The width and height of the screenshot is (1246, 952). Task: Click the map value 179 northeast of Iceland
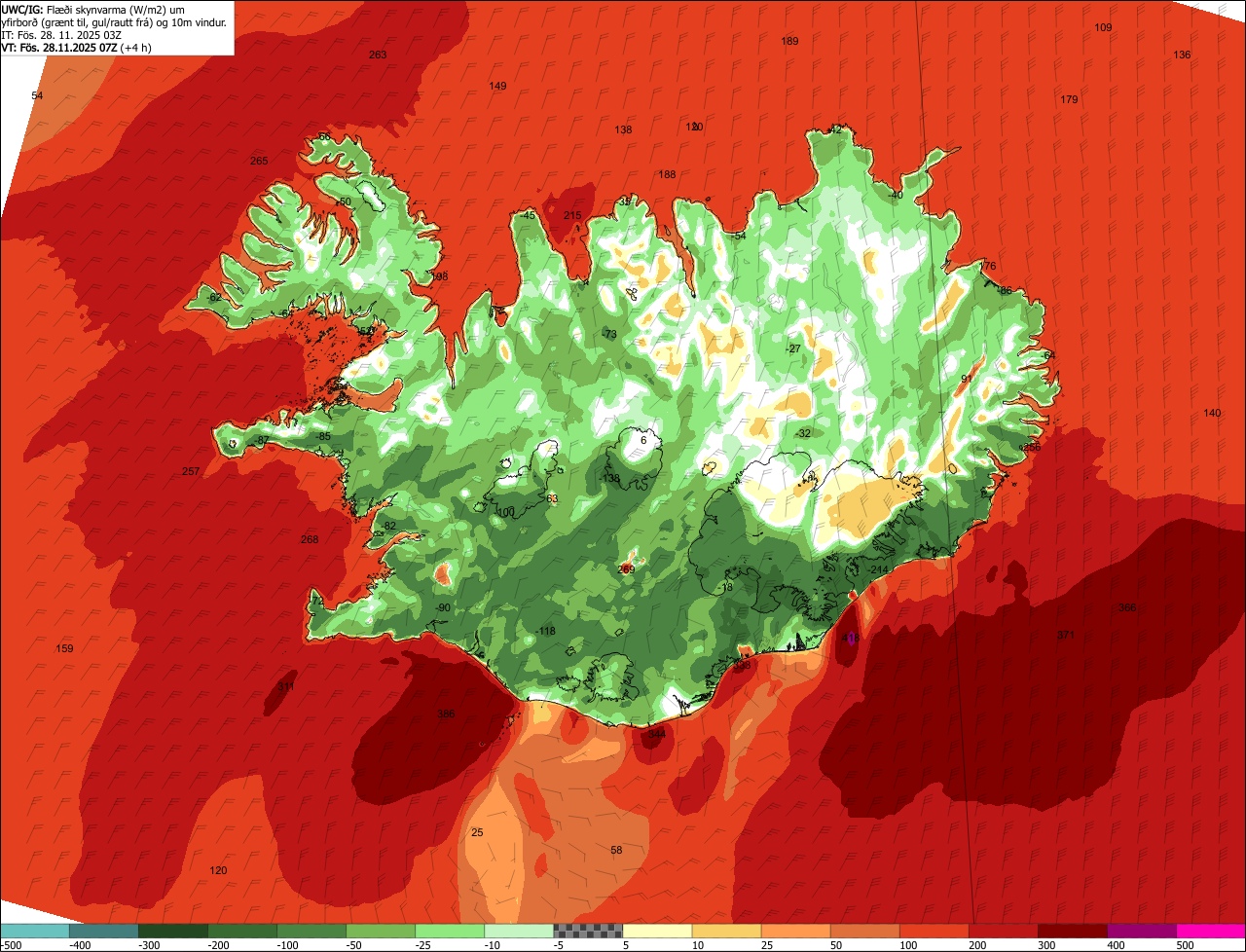pyautogui.click(x=1069, y=99)
